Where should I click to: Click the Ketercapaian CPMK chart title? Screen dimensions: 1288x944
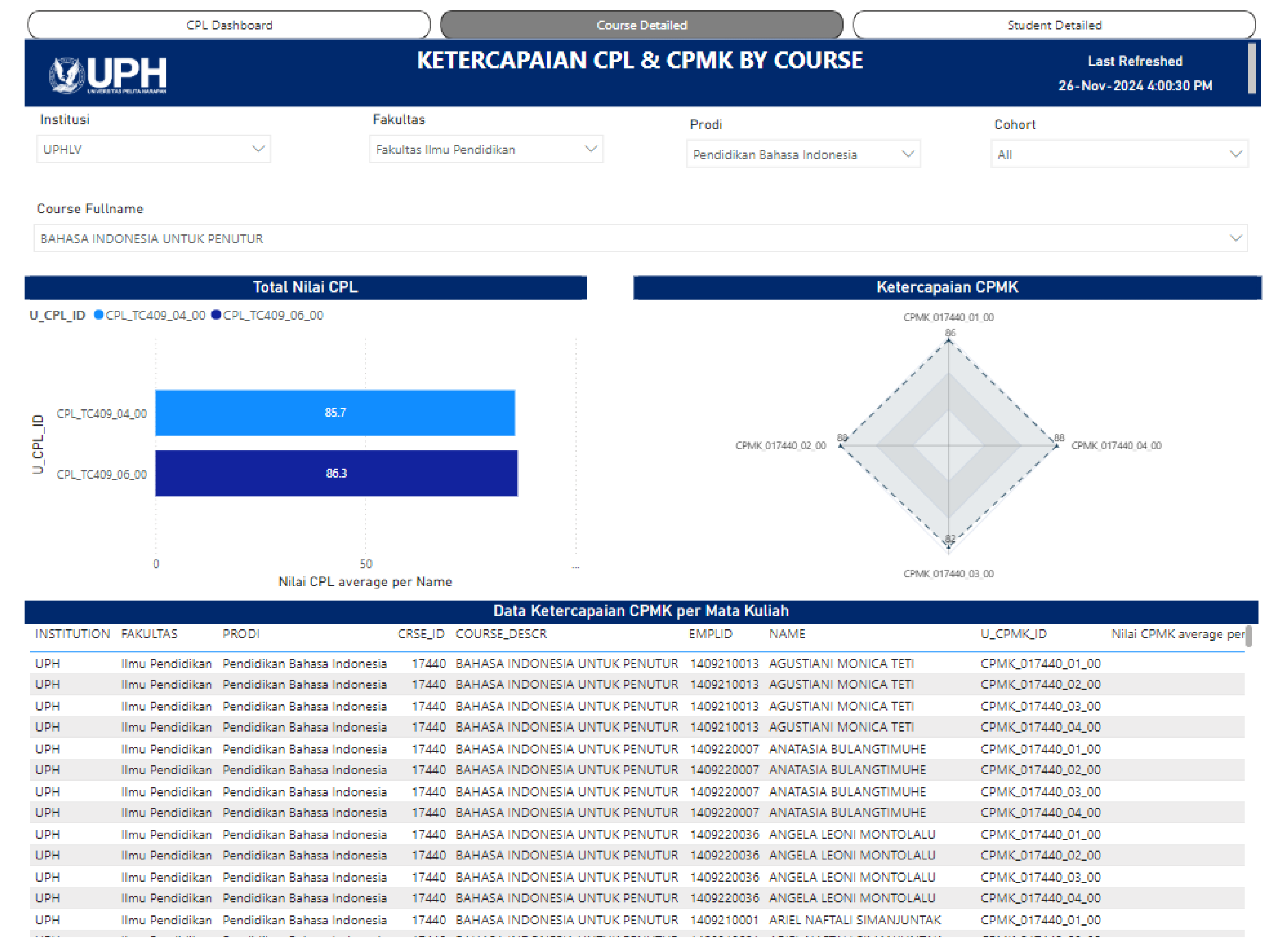point(947,287)
